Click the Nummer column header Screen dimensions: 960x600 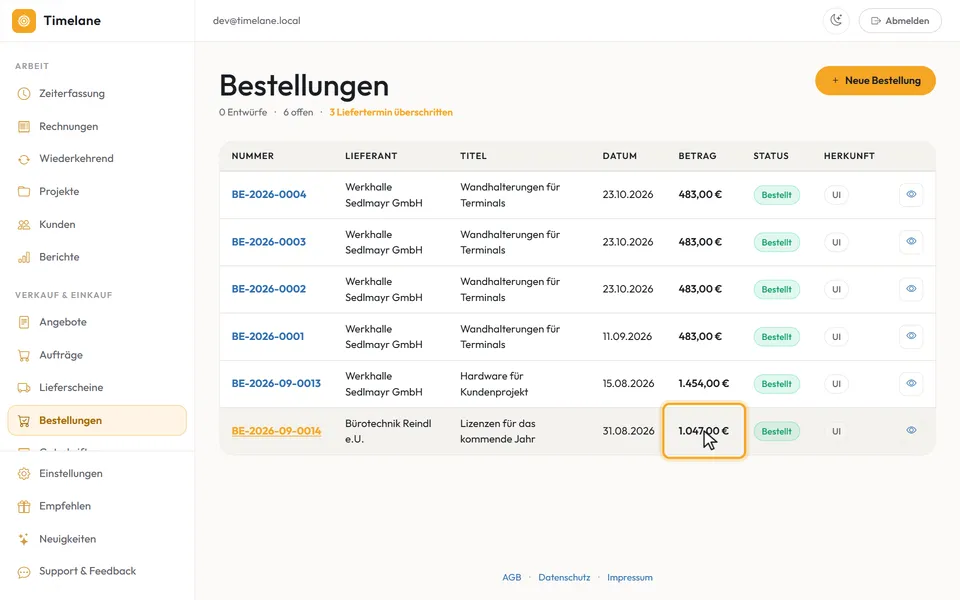(x=253, y=156)
